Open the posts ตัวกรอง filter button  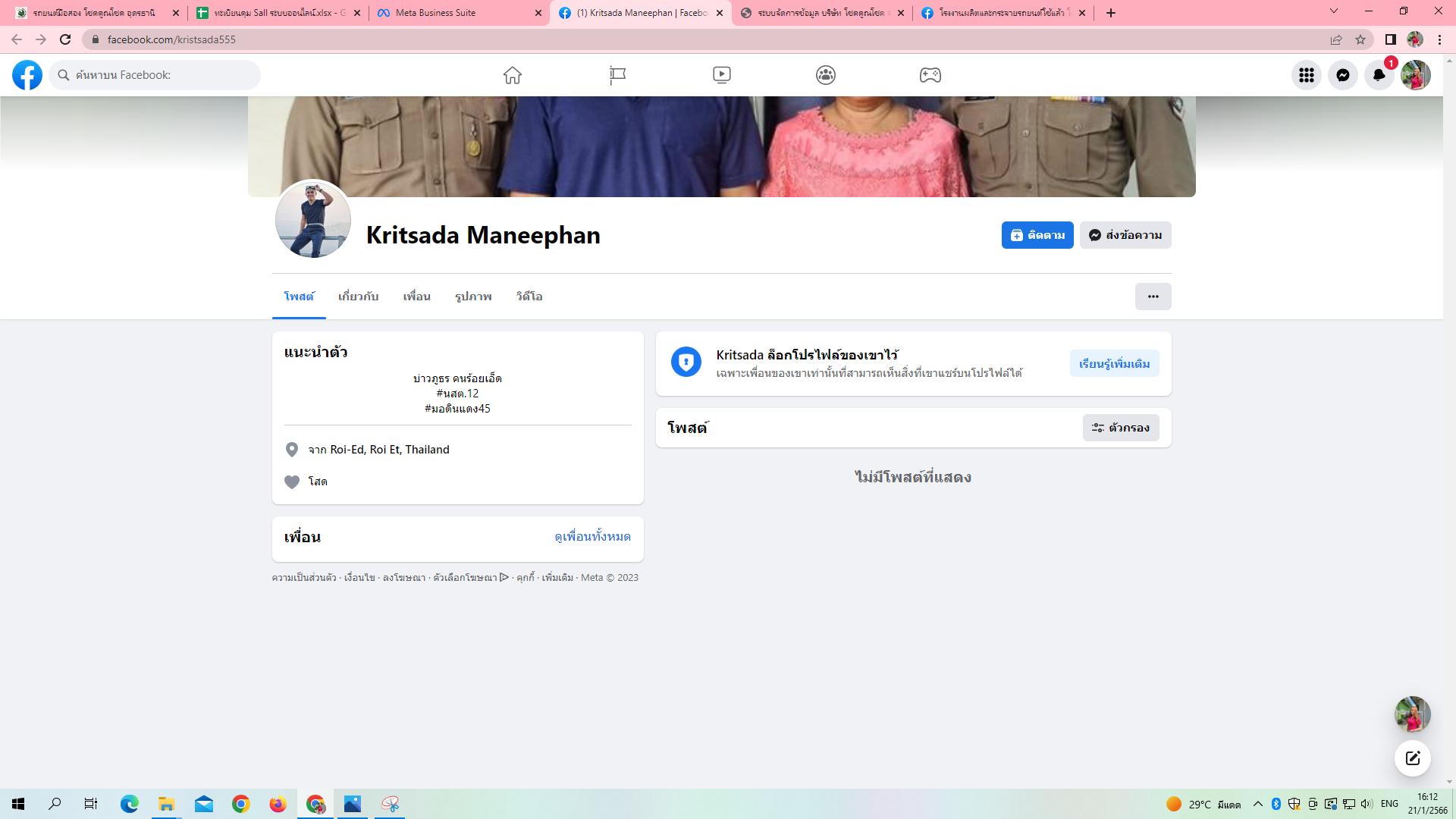point(1120,428)
